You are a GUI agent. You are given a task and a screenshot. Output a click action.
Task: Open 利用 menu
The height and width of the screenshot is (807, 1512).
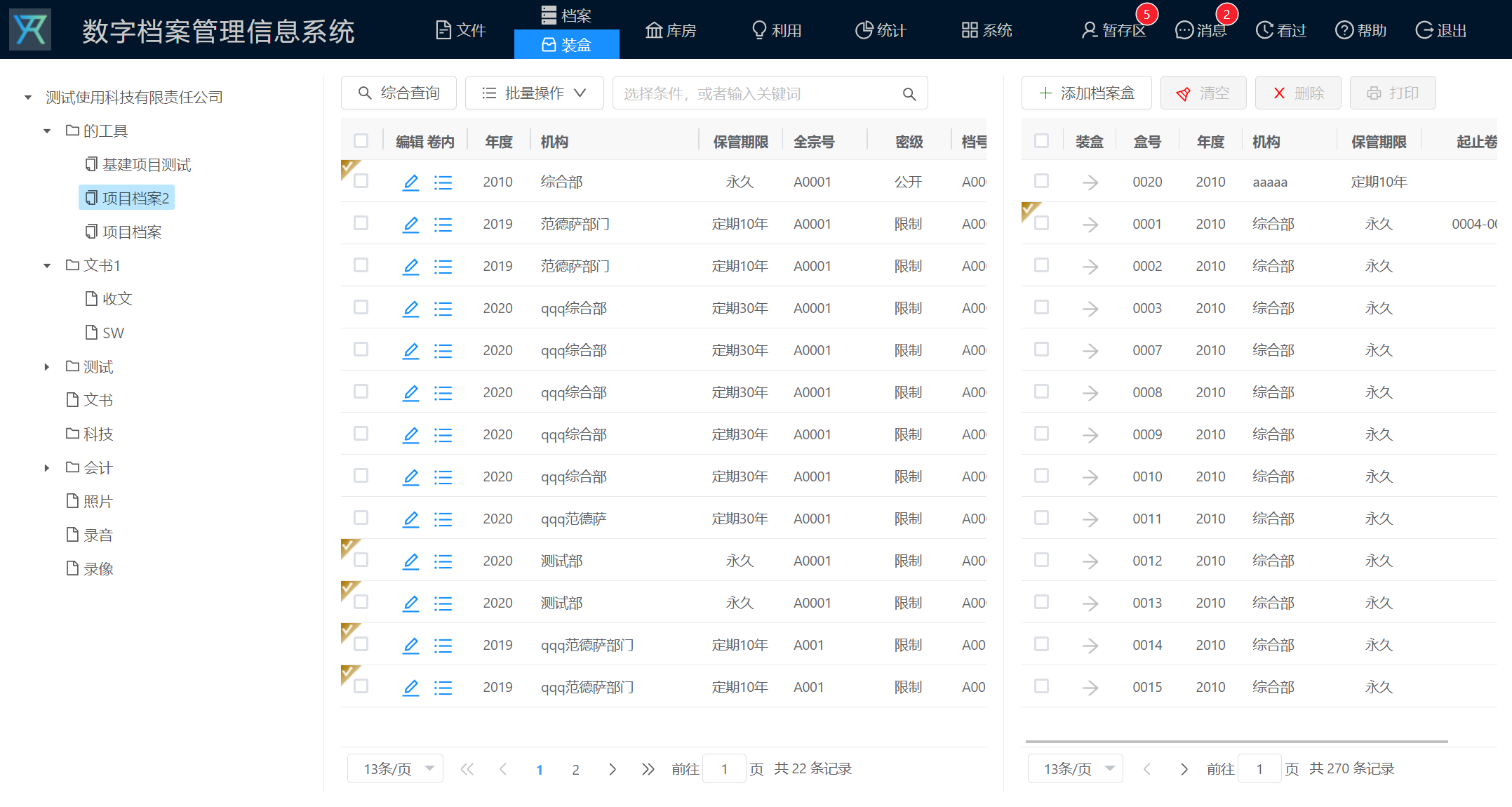tap(777, 30)
